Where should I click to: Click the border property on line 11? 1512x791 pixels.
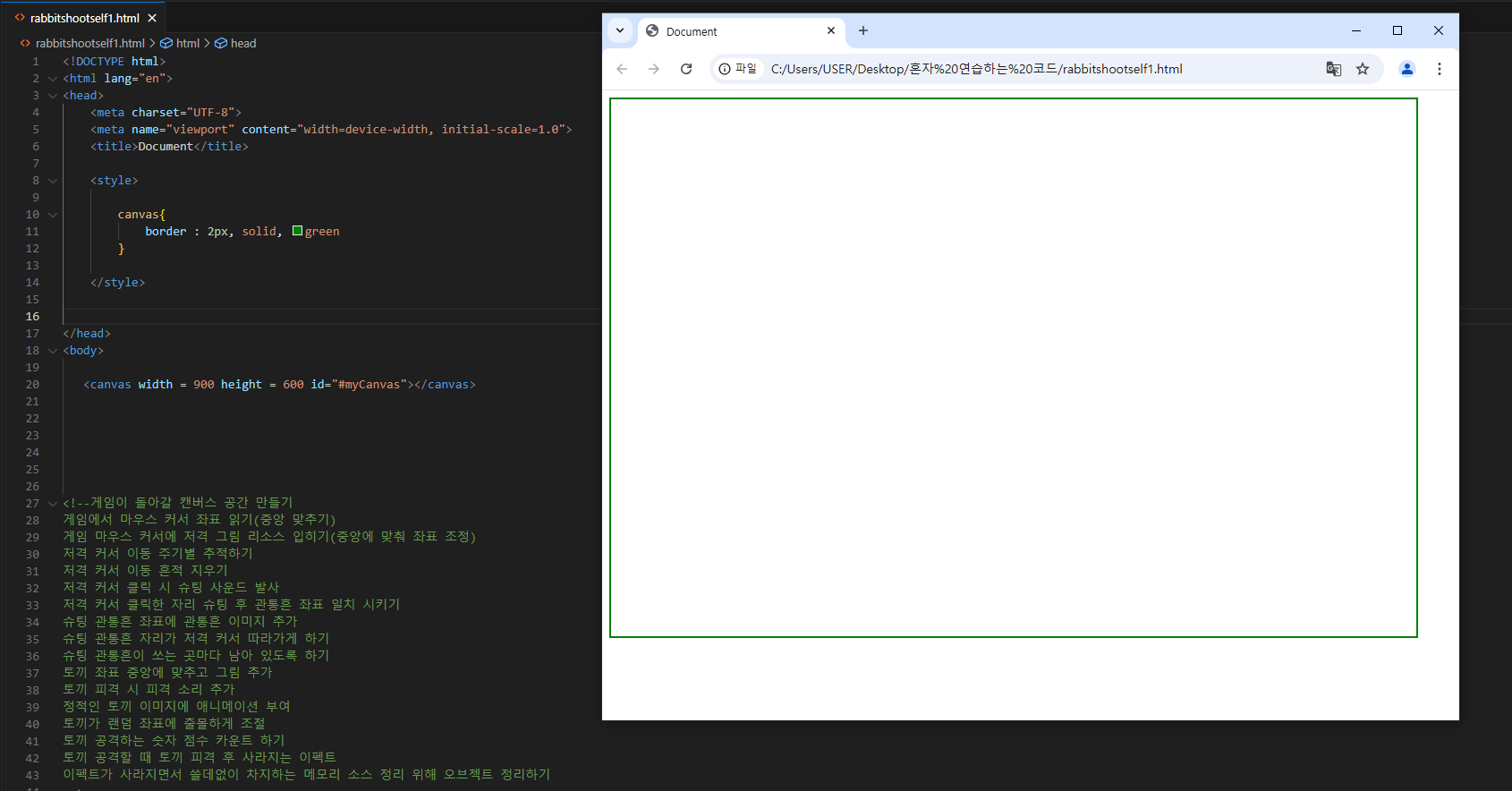coord(166,232)
